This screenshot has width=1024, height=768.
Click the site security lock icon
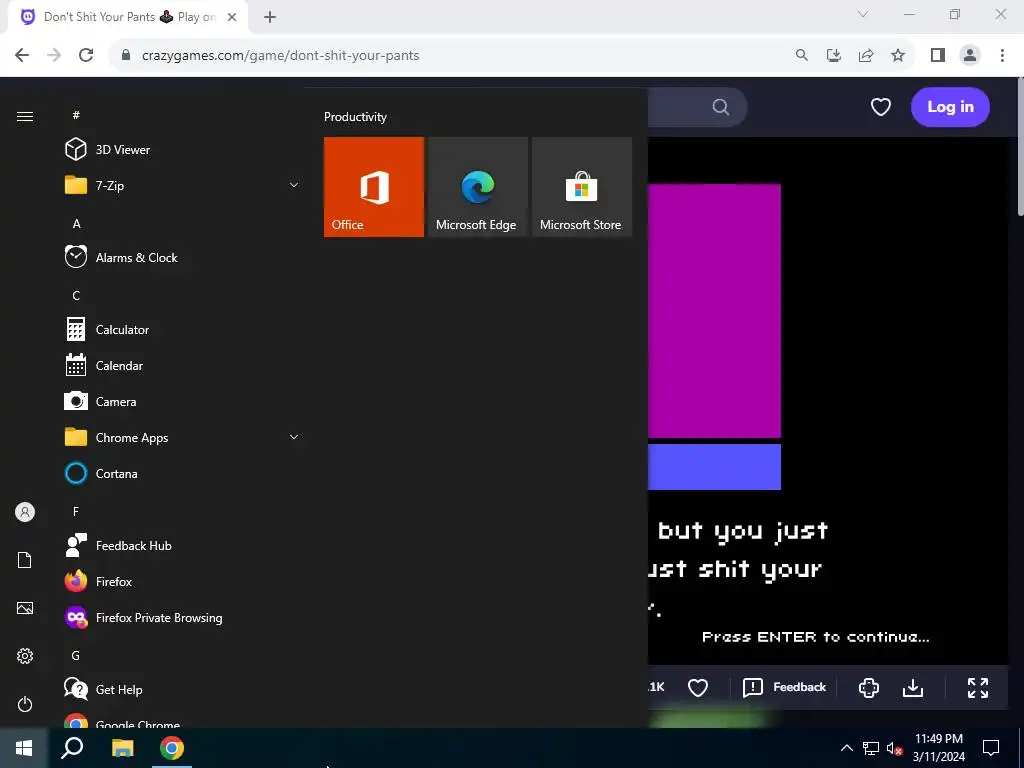click(x=126, y=56)
